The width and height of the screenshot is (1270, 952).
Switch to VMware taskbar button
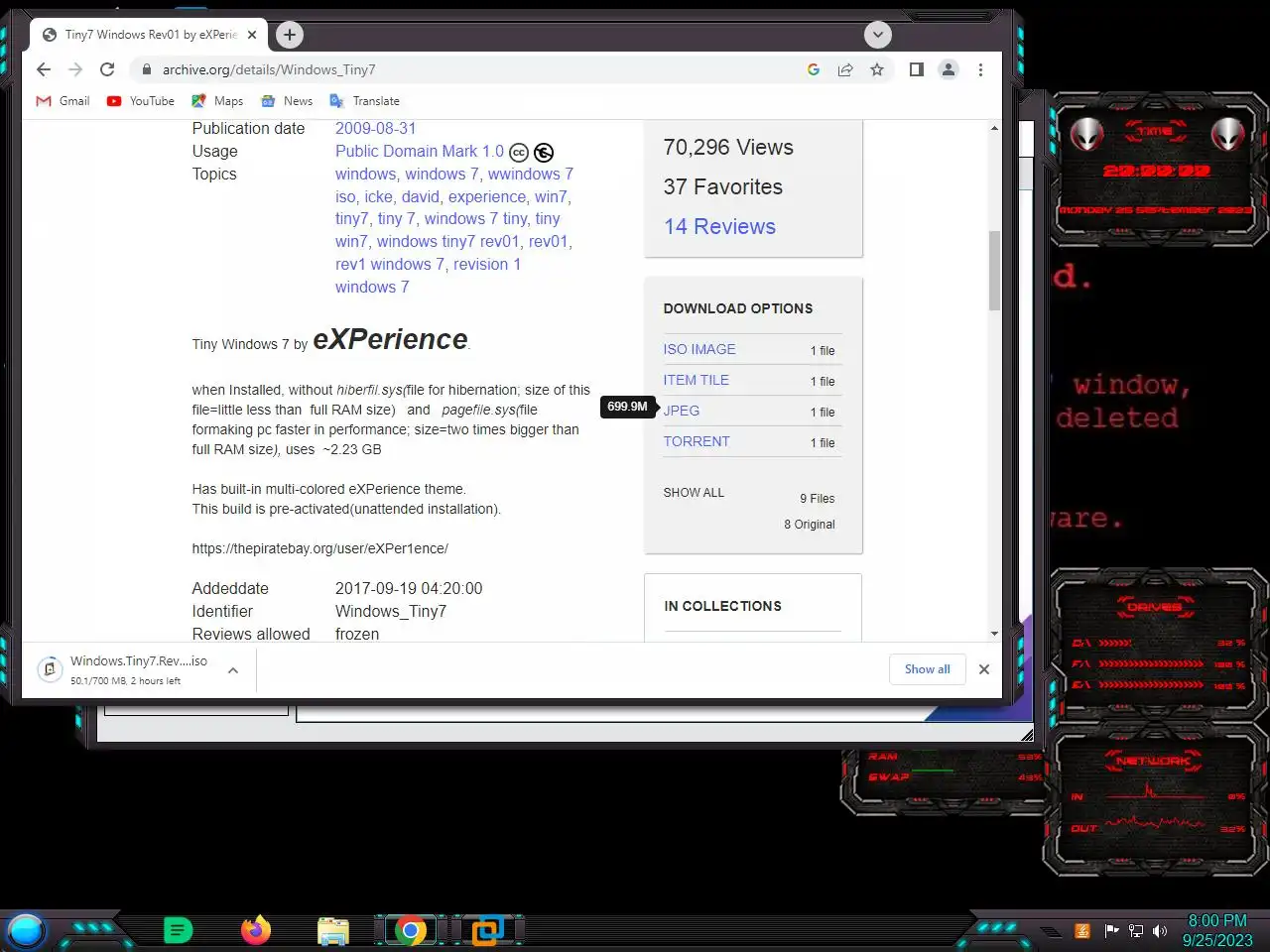[487, 931]
